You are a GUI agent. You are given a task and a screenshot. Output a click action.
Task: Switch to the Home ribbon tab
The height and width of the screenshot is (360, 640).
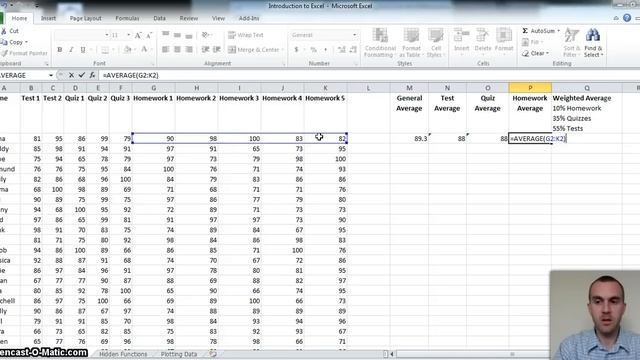tap(19, 18)
